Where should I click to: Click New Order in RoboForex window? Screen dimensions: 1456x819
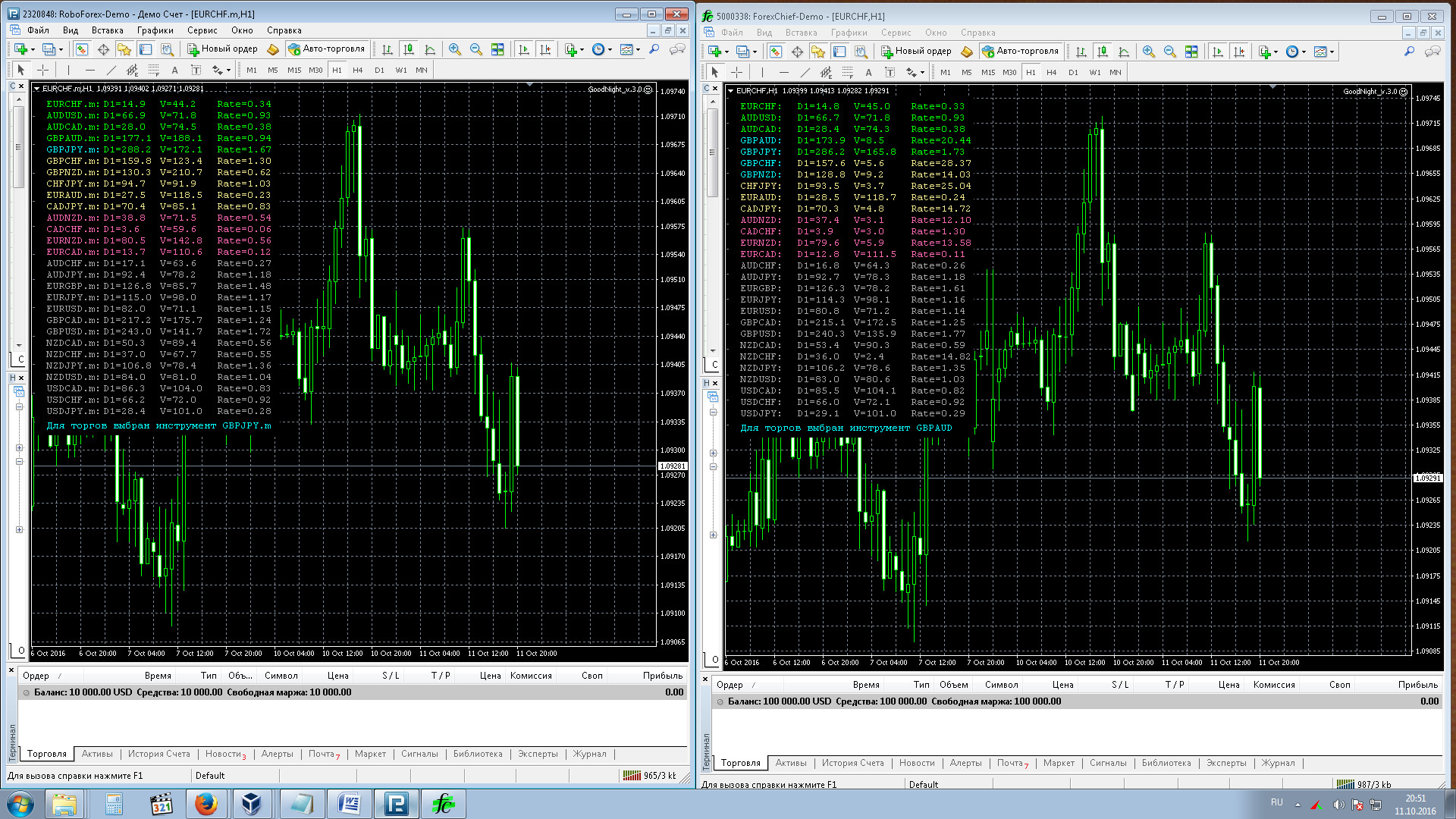pyautogui.click(x=222, y=49)
